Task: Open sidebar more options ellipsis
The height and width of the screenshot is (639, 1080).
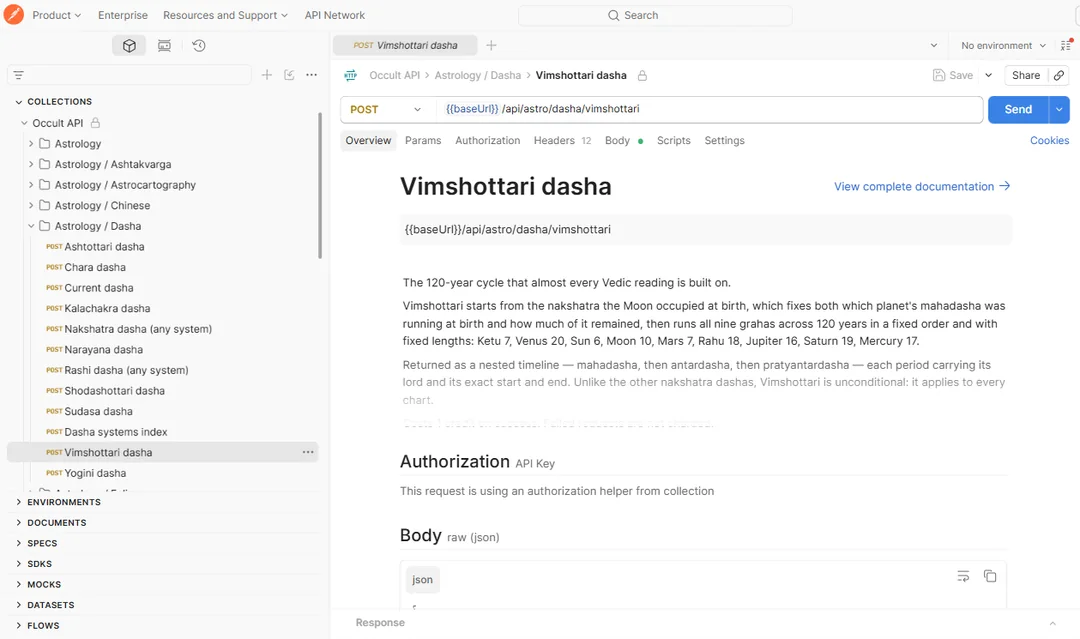Action: [311, 75]
